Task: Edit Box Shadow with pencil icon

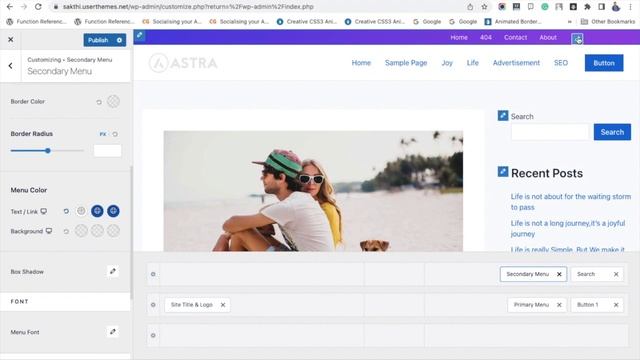Action: click(113, 271)
